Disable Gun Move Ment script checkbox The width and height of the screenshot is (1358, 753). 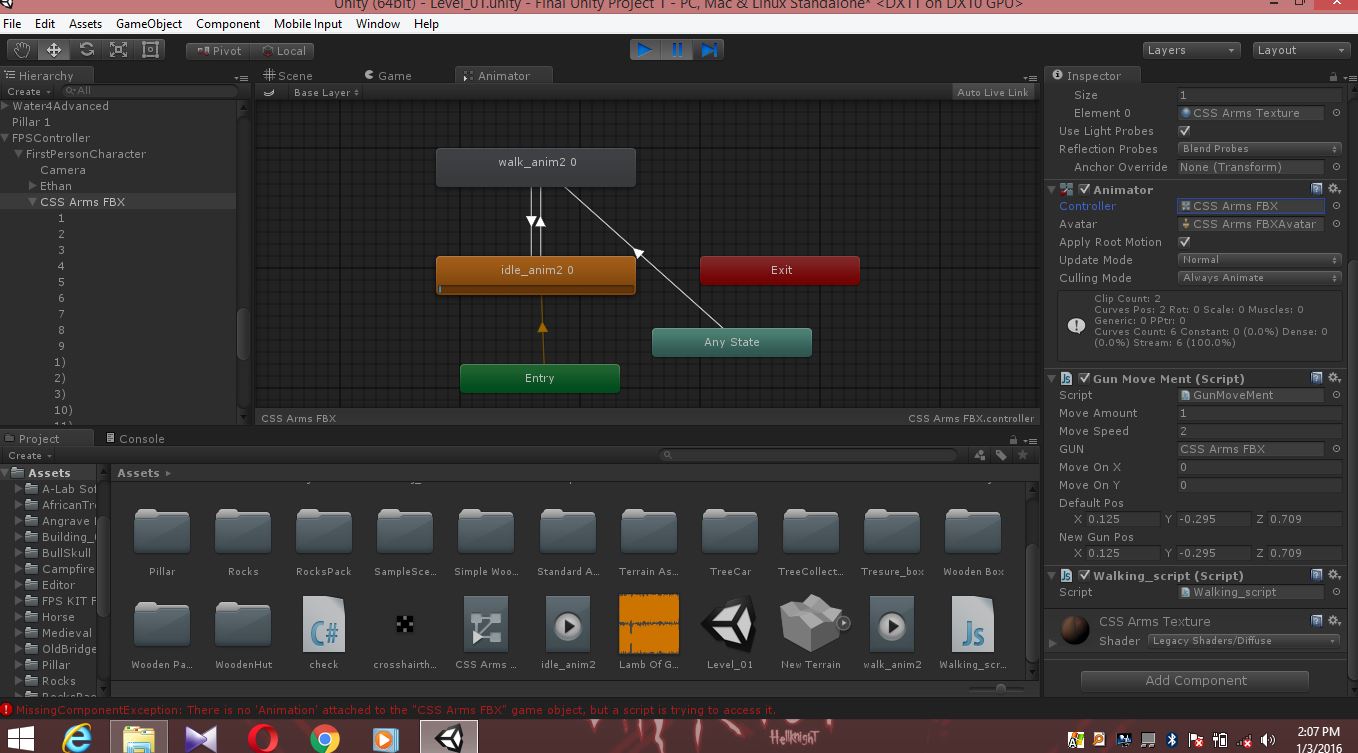tap(1085, 378)
